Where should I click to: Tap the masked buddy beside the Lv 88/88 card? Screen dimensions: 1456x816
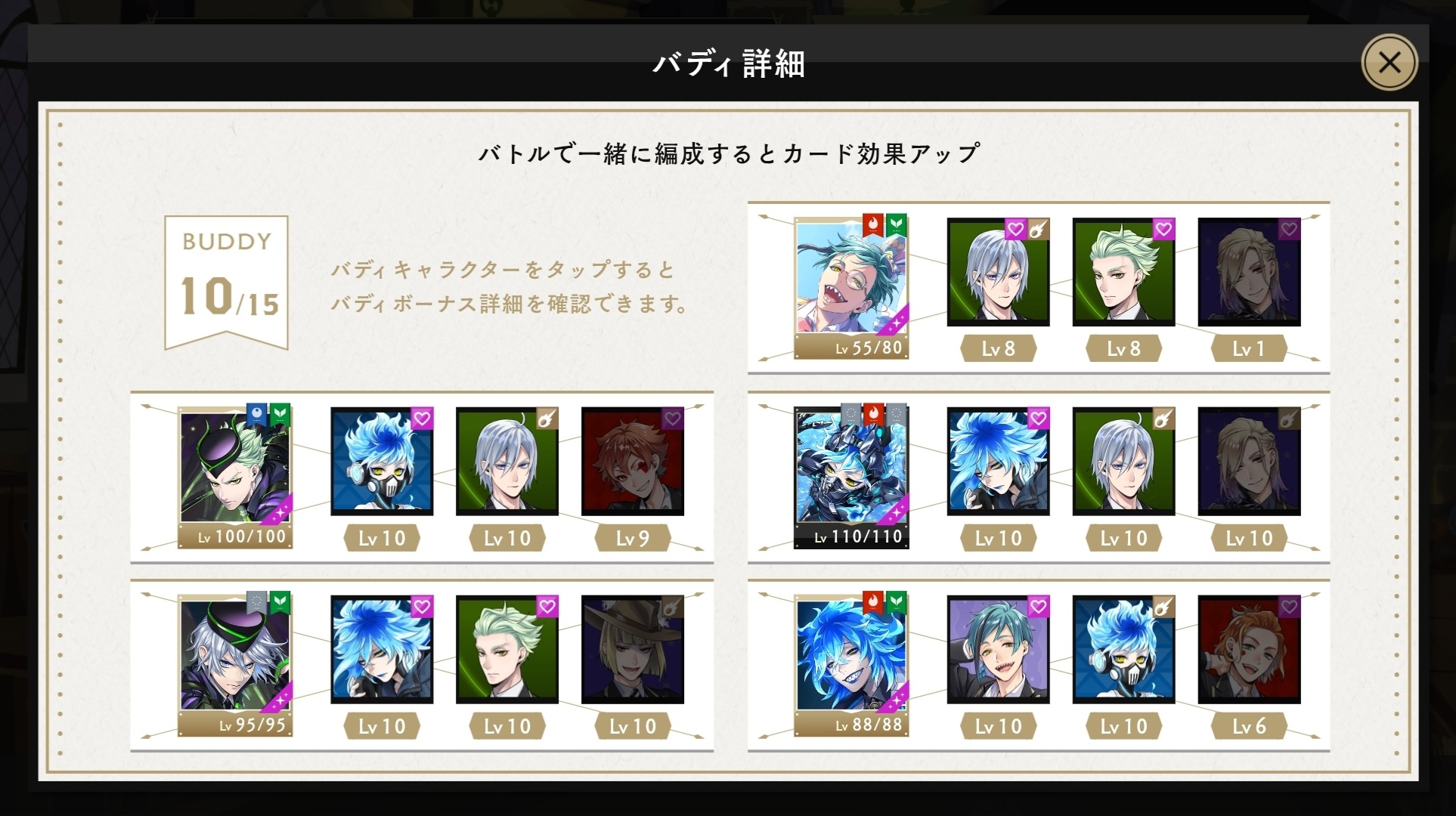[x=1123, y=650]
